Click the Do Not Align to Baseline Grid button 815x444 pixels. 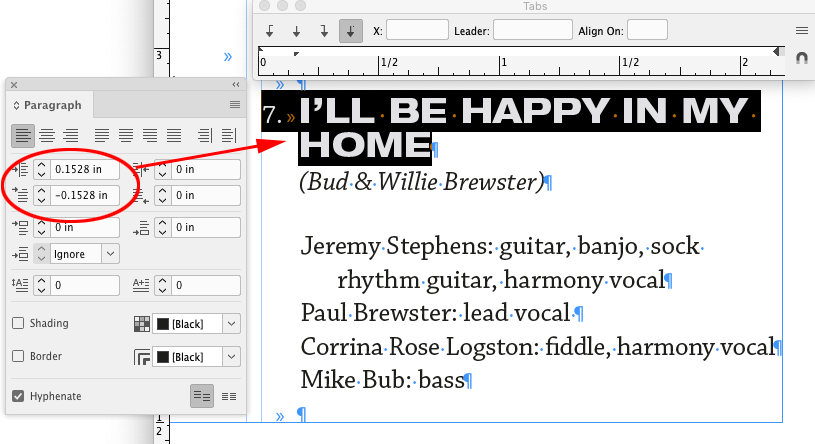[202, 396]
